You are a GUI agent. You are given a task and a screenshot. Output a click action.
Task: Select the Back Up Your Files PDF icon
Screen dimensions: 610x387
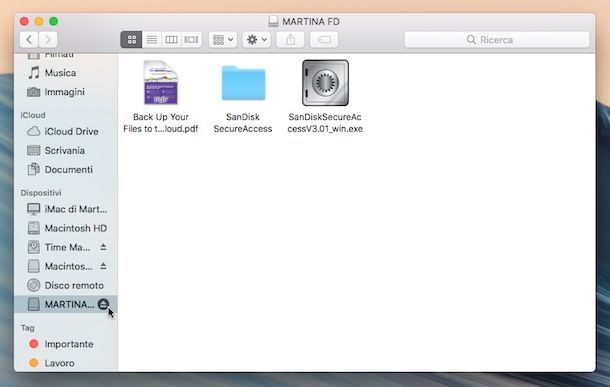(x=161, y=83)
